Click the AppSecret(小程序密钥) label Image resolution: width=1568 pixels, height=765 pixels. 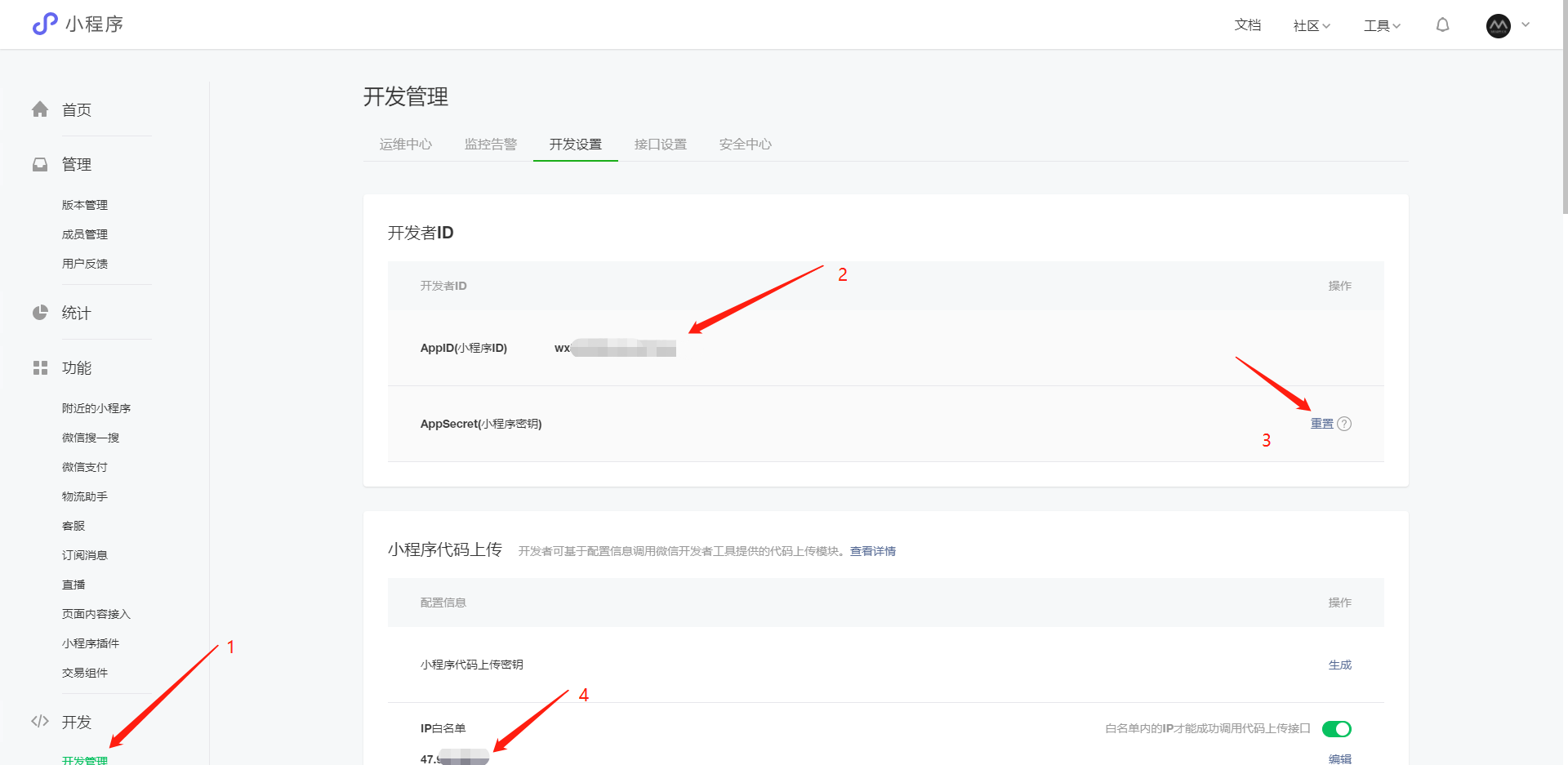(481, 424)
